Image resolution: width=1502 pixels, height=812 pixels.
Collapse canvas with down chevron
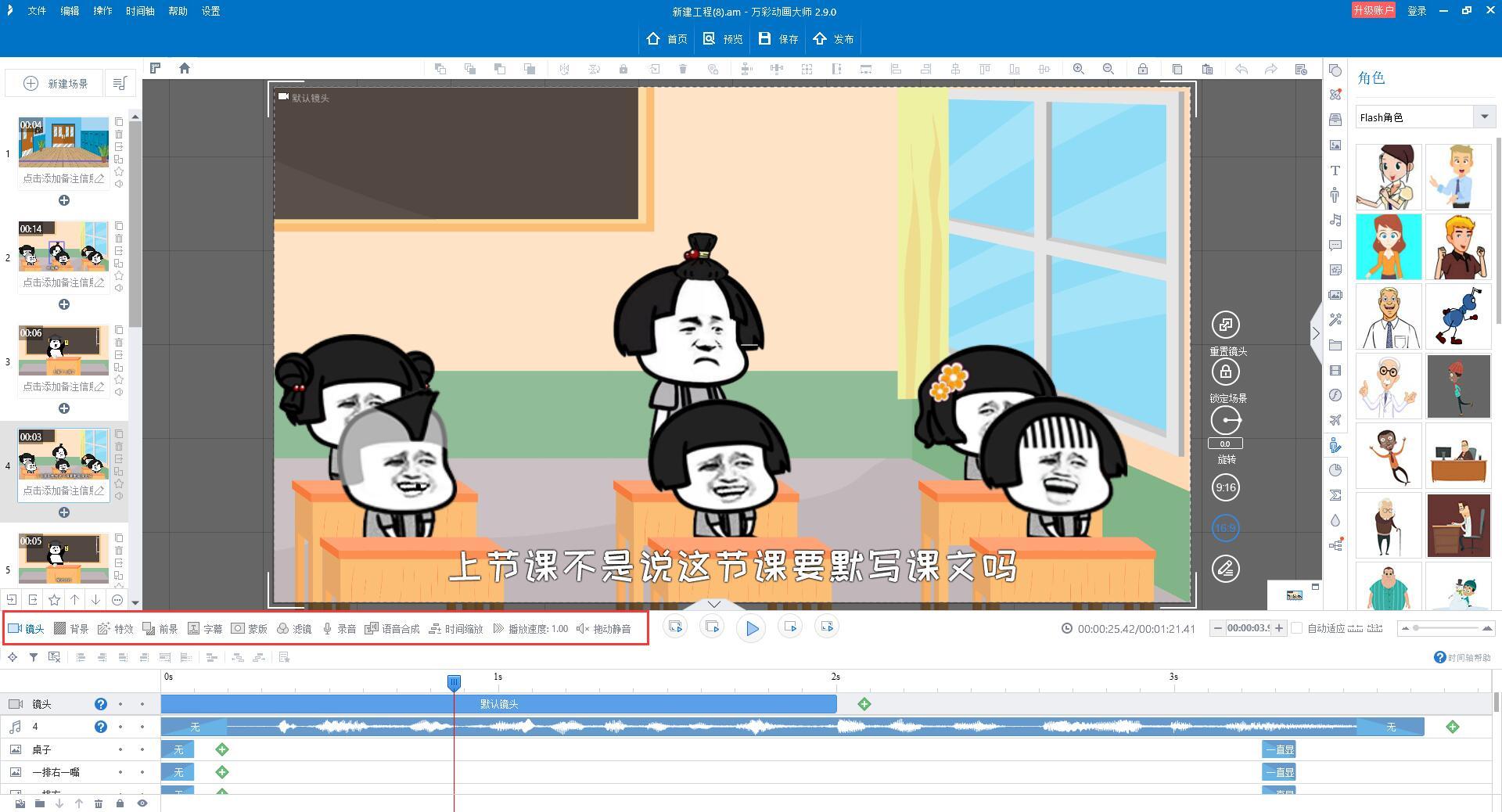(713, 604)
